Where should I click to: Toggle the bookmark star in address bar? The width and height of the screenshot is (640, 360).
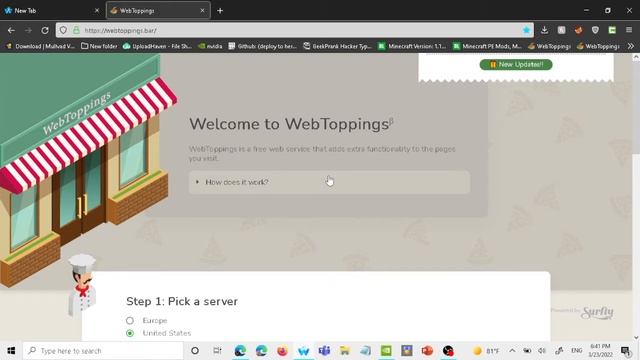(x=526, y=30)
